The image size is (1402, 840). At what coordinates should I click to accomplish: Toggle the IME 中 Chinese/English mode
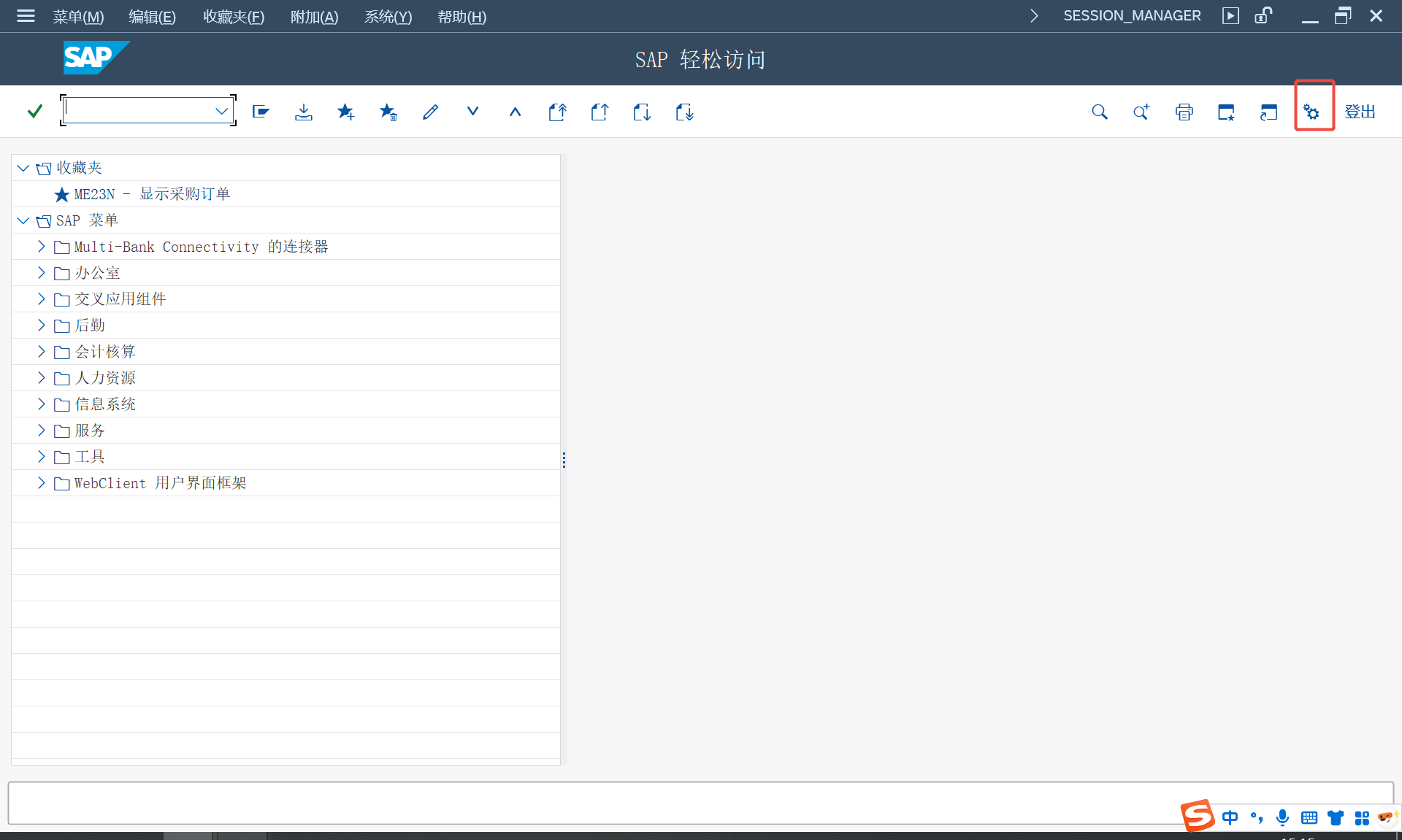point(1230,817)
